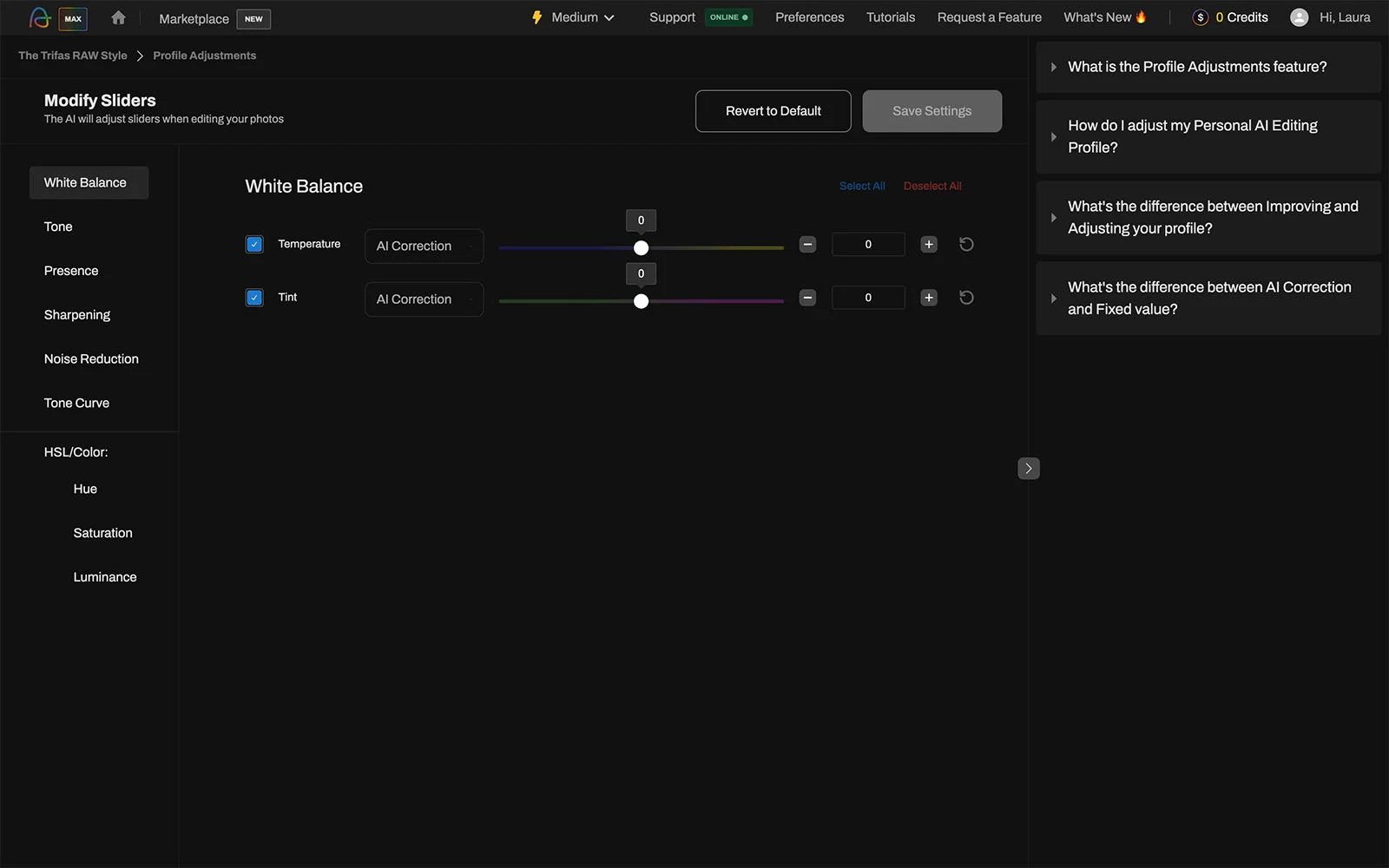Click the Revert to Default button
This screenshot has height=868, width=1389.
tap(773, 111)
